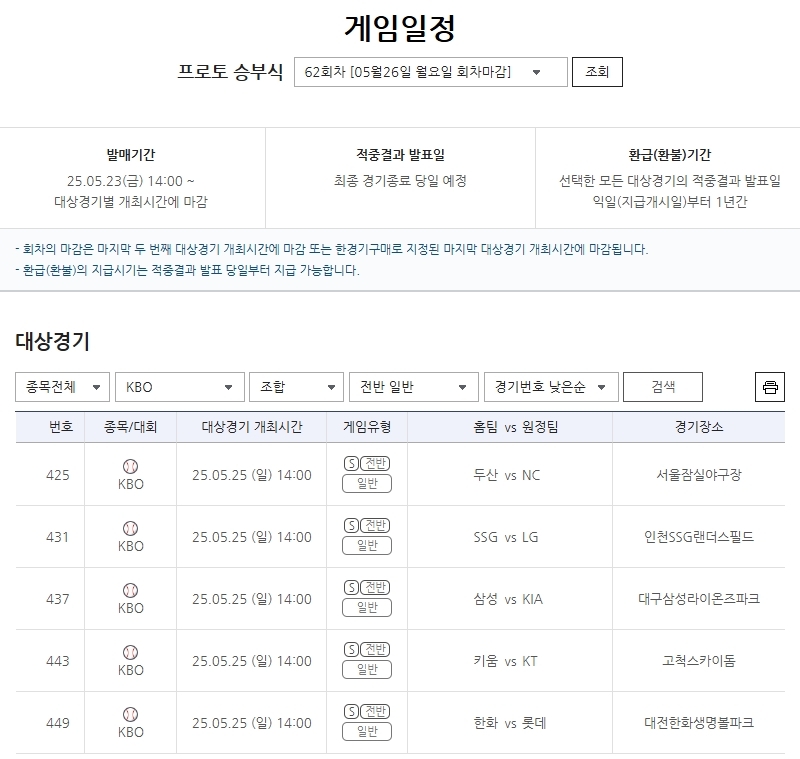Open the 경기번호 낮은순 sort dropdown

coord(548,387)
